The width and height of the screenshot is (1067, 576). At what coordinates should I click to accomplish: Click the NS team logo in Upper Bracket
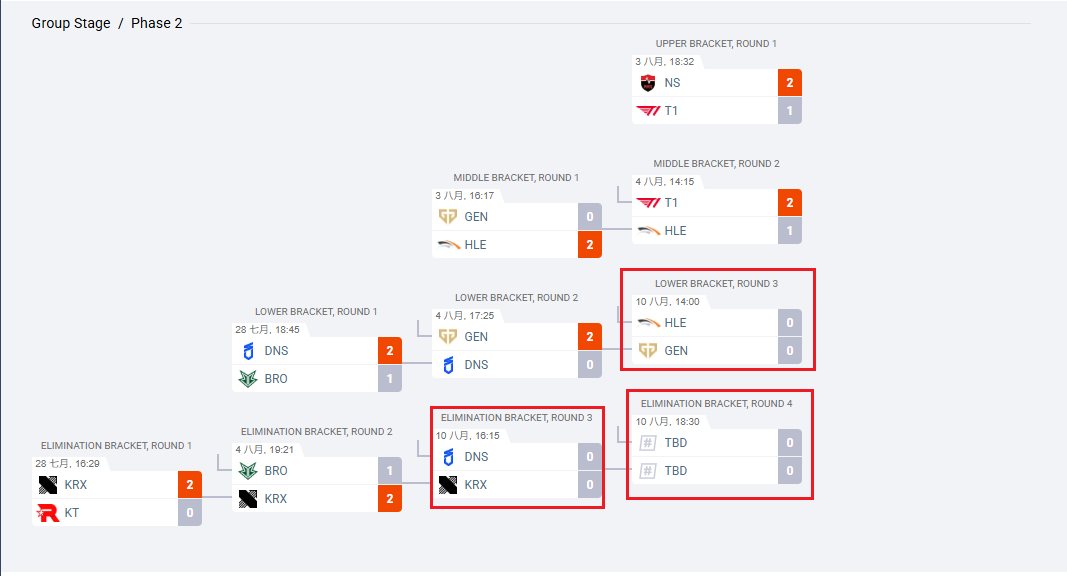tap(648, 83)
